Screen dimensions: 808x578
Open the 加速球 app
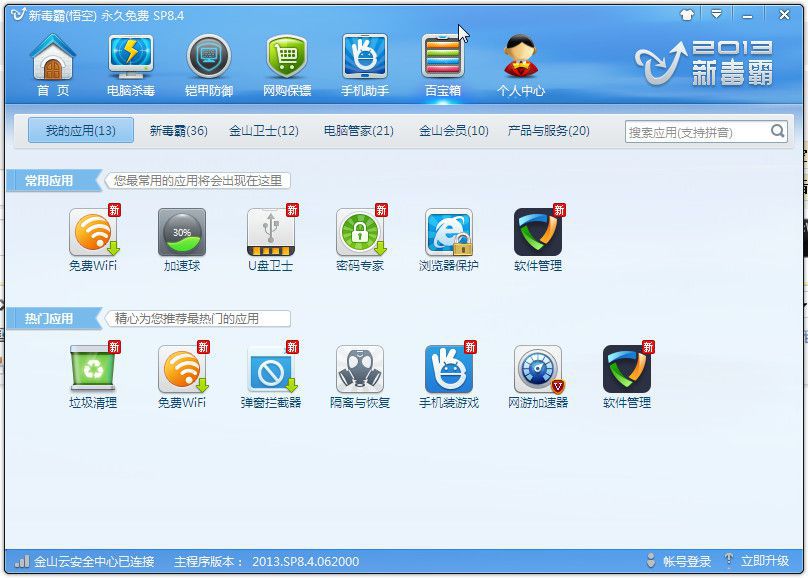click(x=182, y=240)
